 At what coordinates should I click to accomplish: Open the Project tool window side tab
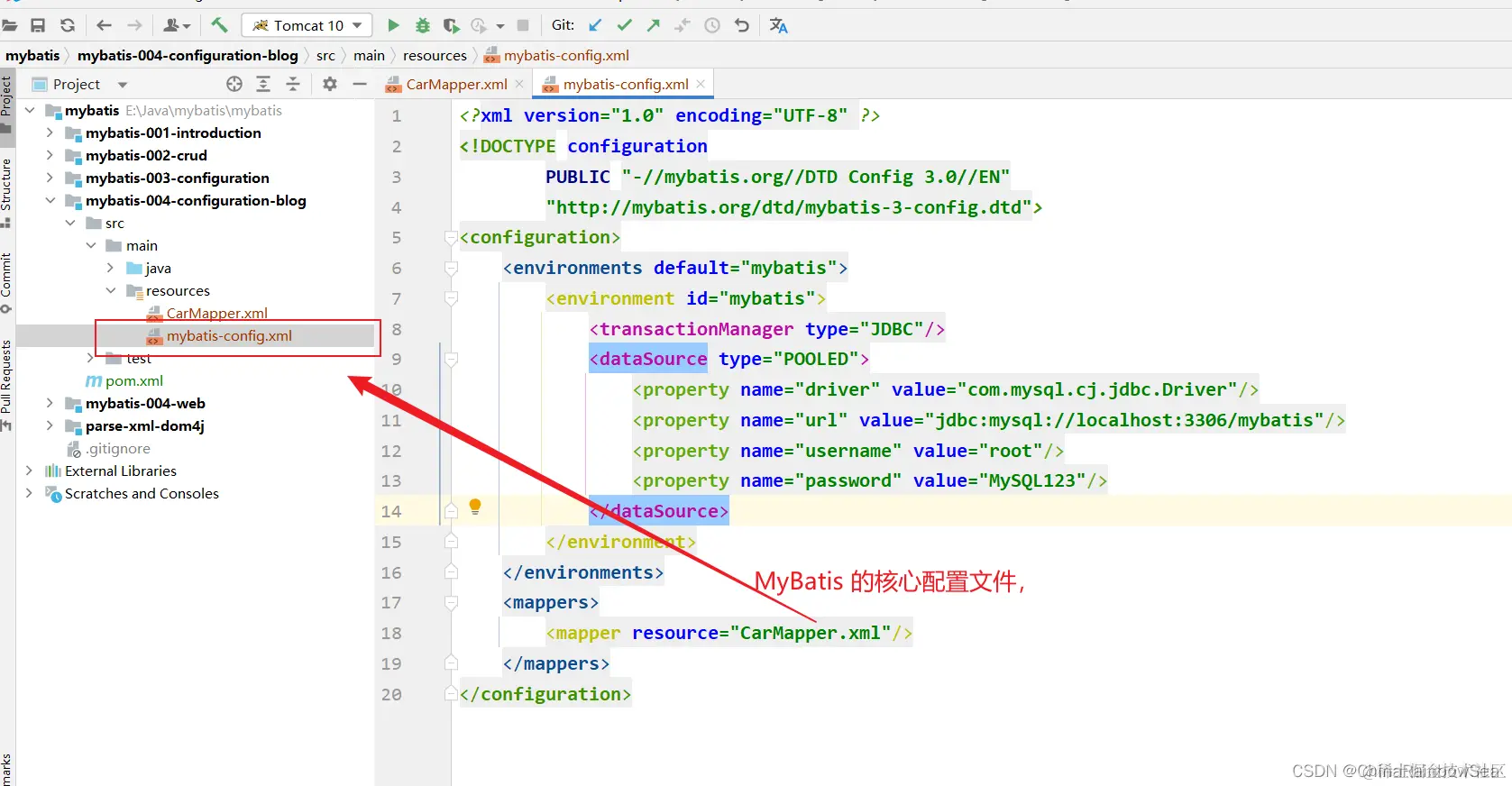pyautogui.click(x=6, y=105)
